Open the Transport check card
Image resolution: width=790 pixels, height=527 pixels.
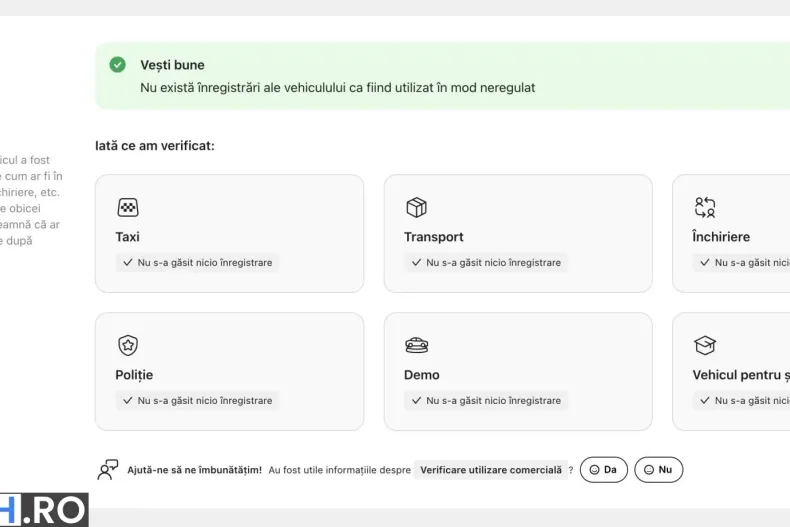[x=518, y=233]
